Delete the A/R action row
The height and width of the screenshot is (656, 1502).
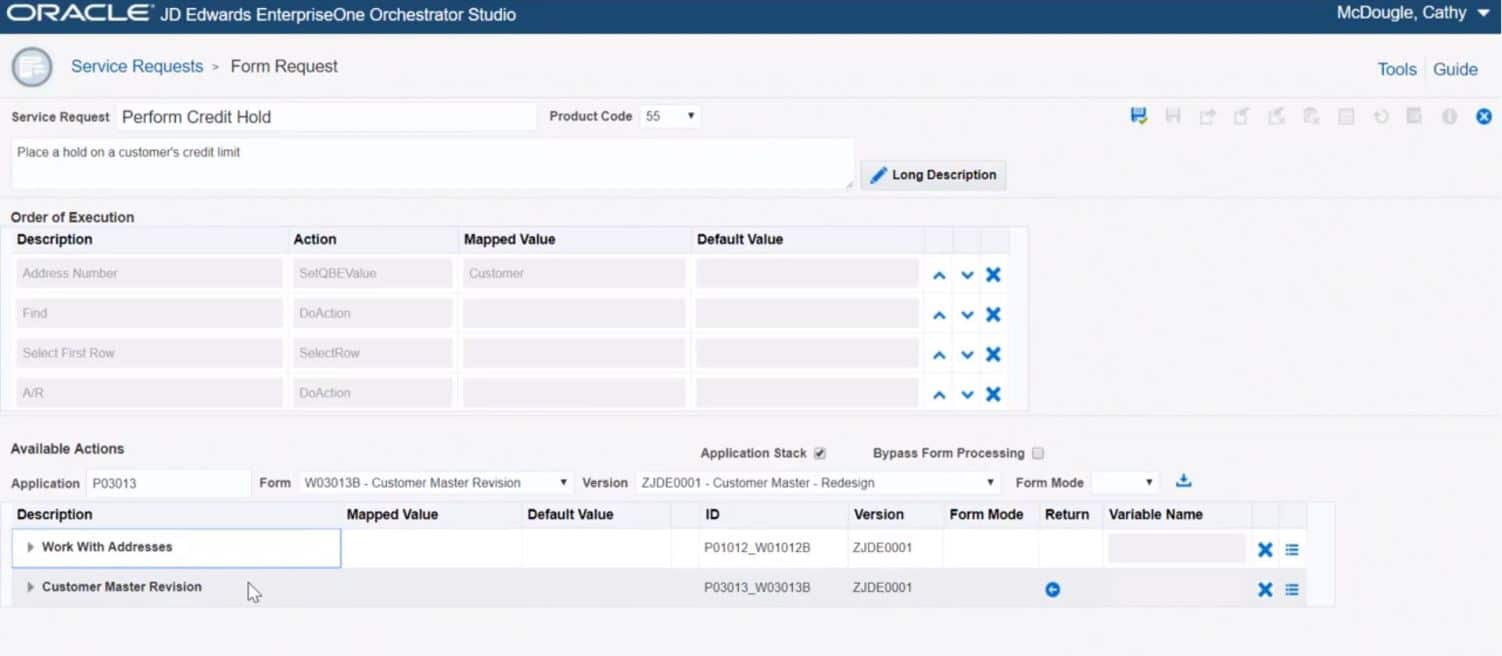[x=993, y=394]
